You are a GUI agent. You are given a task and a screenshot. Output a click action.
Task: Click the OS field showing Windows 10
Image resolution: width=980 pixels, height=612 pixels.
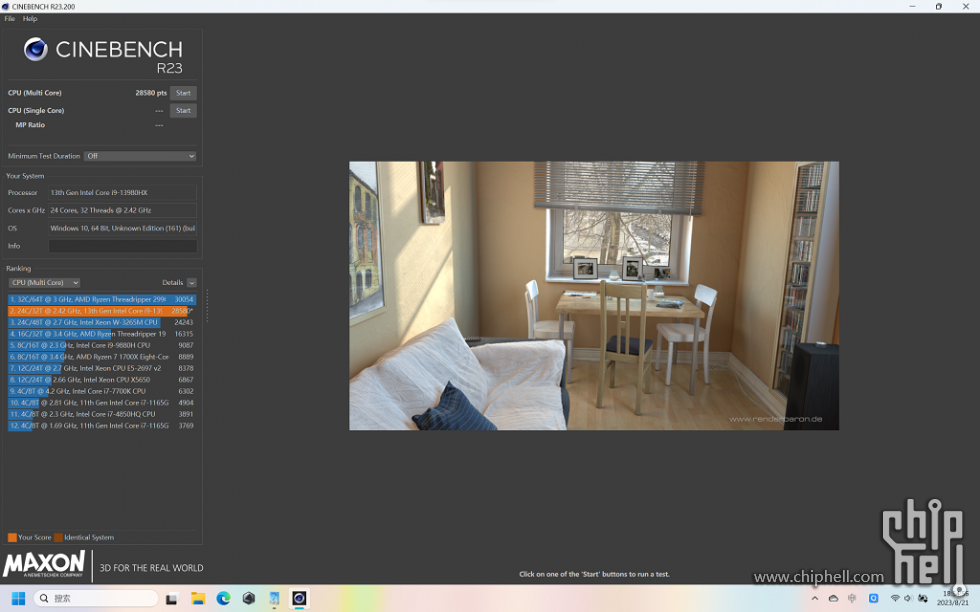[122, 228]
